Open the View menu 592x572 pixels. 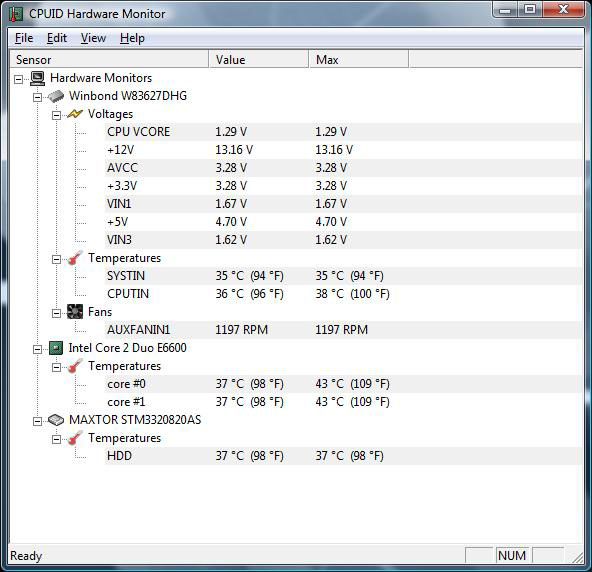[93, 38]
